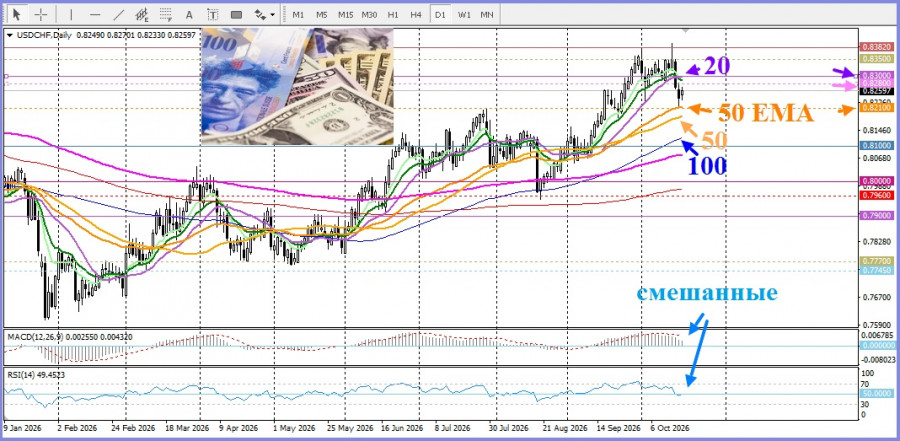Image resolution: width=900 pixels, height=441 pixels.
Task: Pick the vertical line drawing tool
Action: (x=71, y=14)
